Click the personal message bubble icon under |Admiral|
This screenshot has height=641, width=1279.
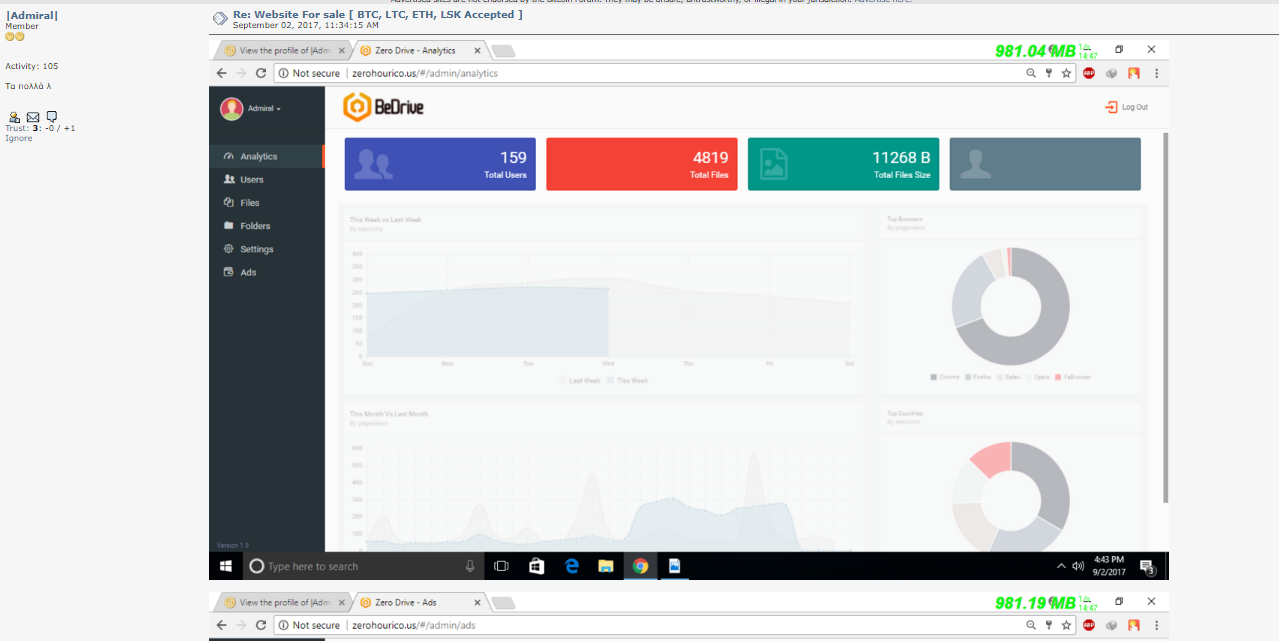pos(52,117)
